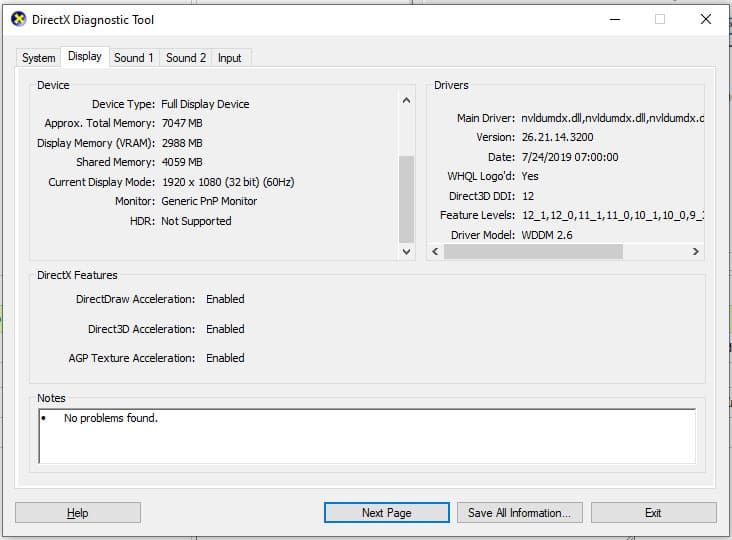Click the version '26.21.14.3200' value

tap(557, 137)
